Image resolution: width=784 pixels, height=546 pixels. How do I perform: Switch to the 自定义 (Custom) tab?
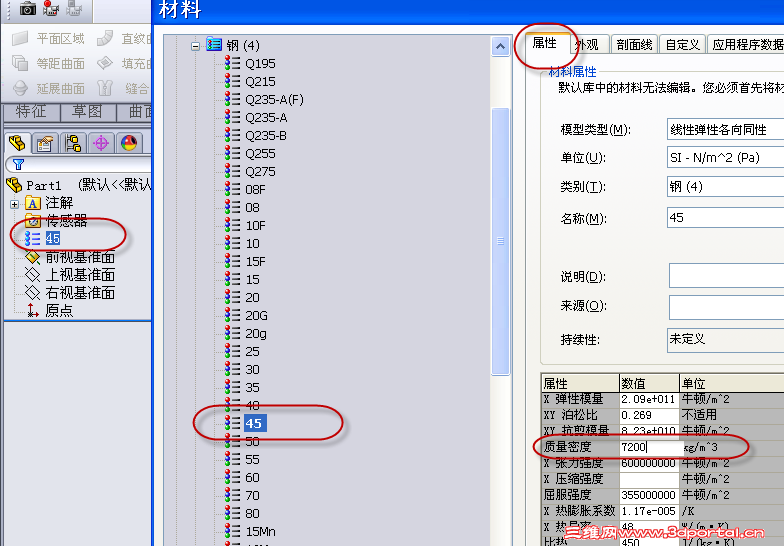682,45
